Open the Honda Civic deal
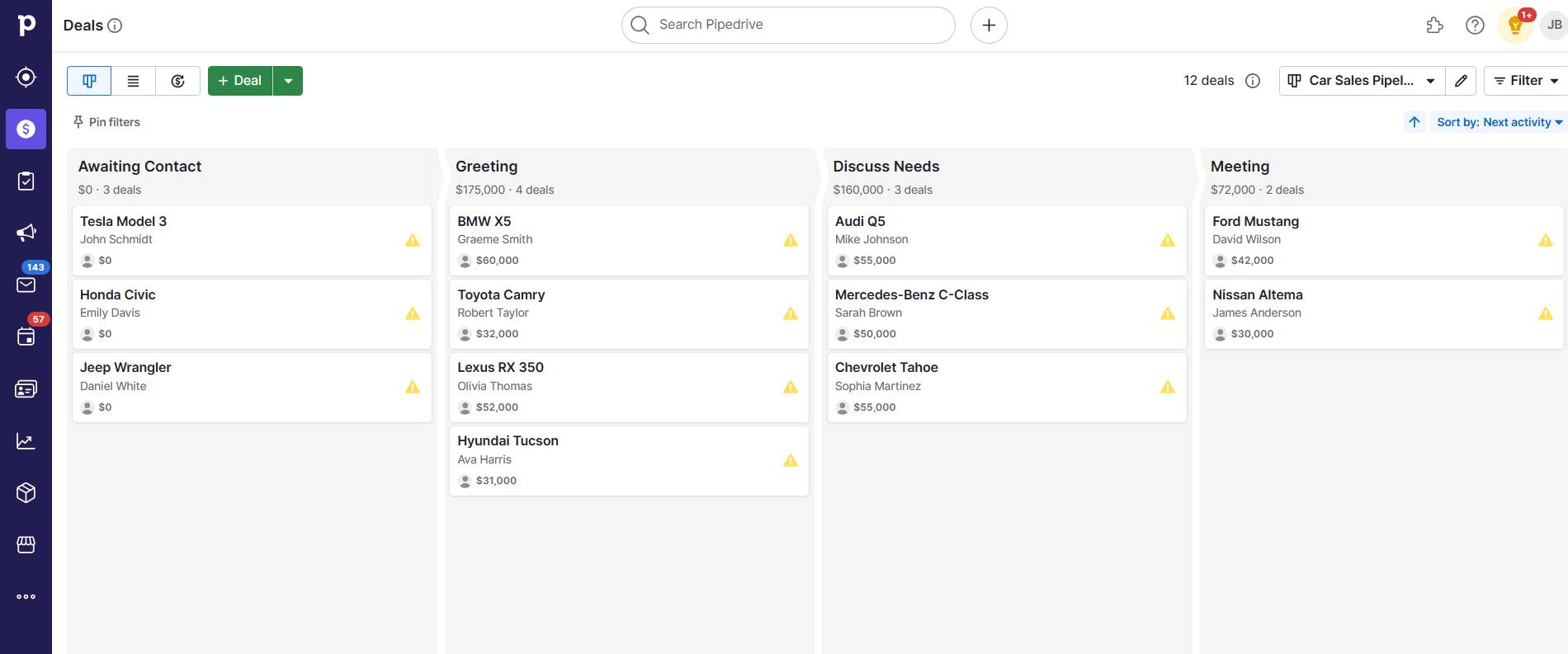 tap(252, 313)
